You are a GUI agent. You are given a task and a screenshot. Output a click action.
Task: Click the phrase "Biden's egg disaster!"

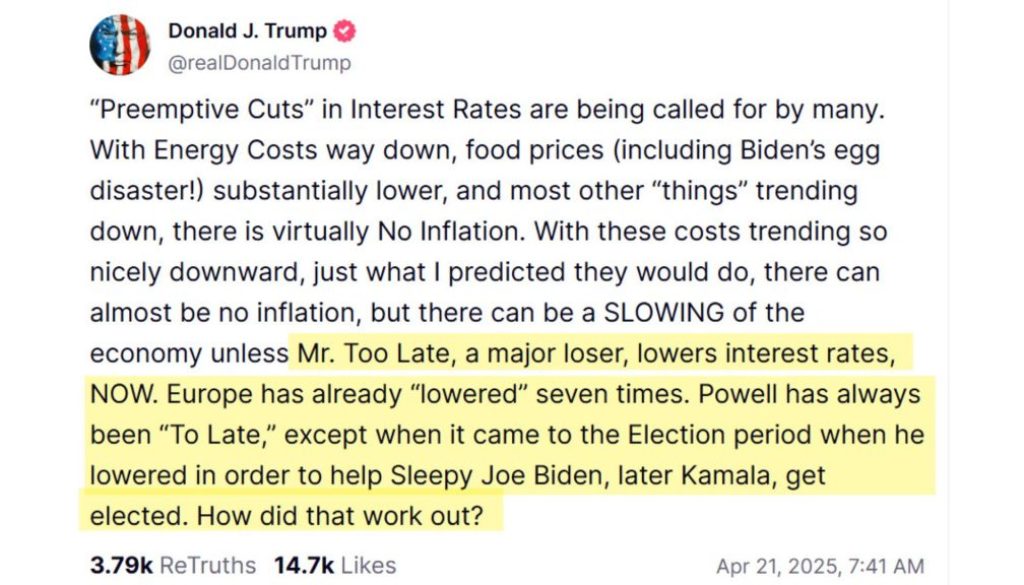point(485,170)
